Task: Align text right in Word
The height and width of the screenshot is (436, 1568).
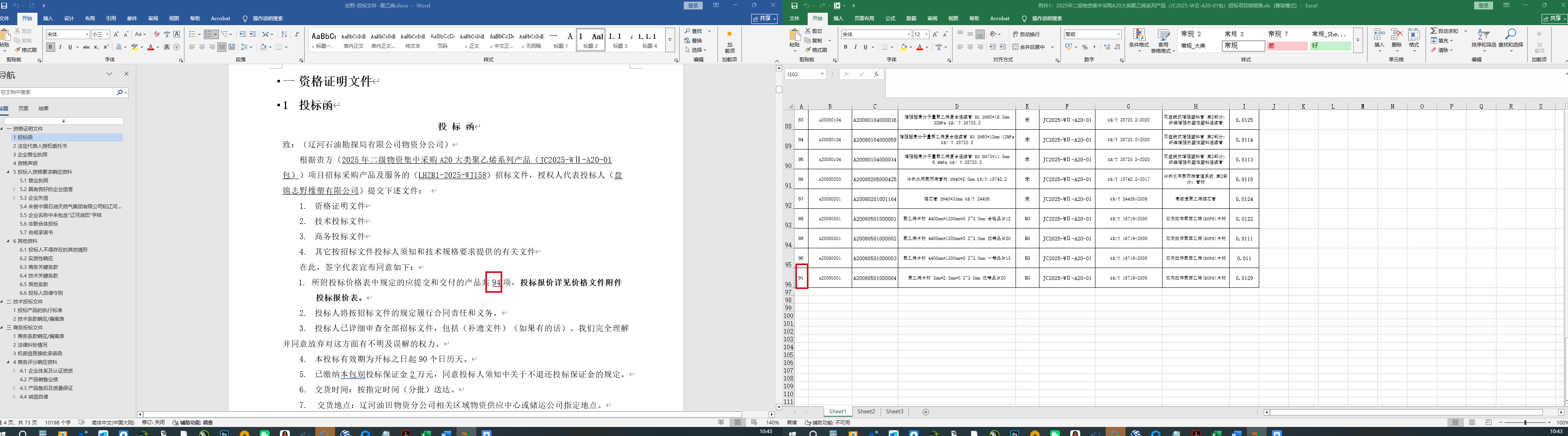Action: click(212, 47)
